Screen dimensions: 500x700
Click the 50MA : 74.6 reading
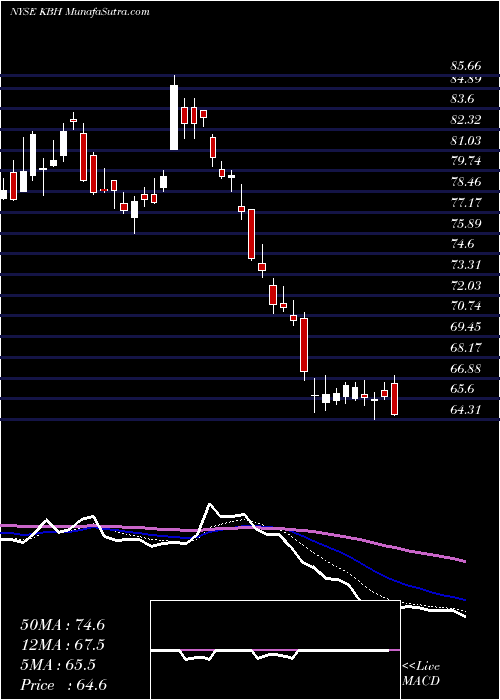coord(62,625)
